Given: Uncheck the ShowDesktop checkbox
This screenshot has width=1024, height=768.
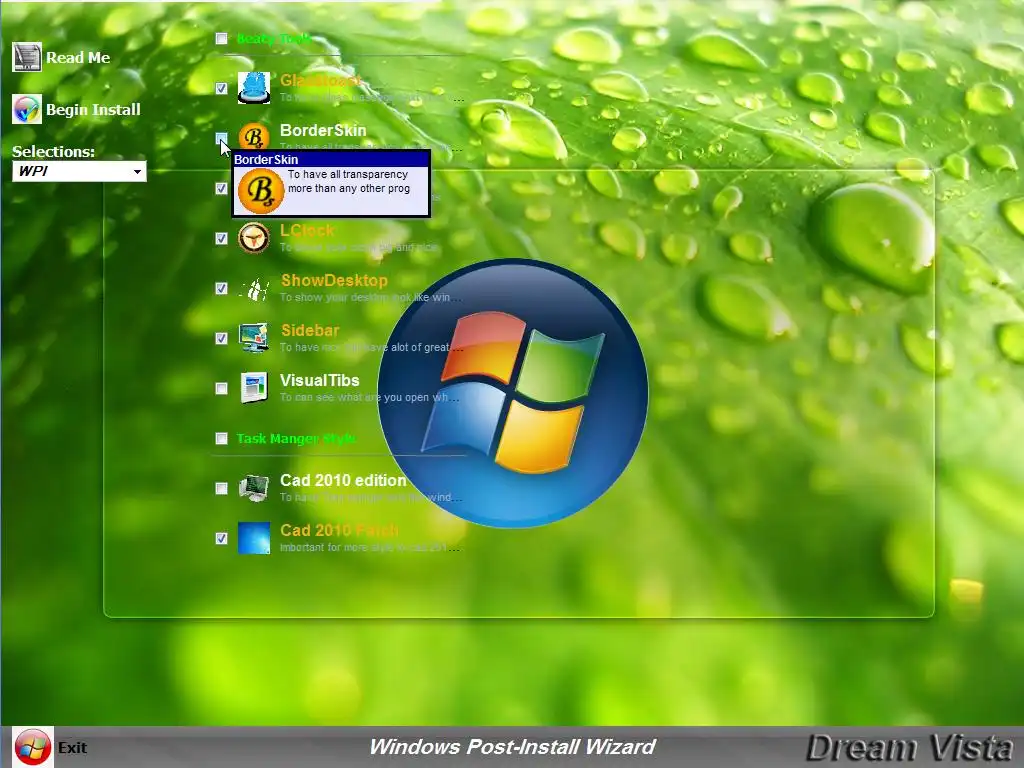Looking at the screenshot, I should point(221,288).
